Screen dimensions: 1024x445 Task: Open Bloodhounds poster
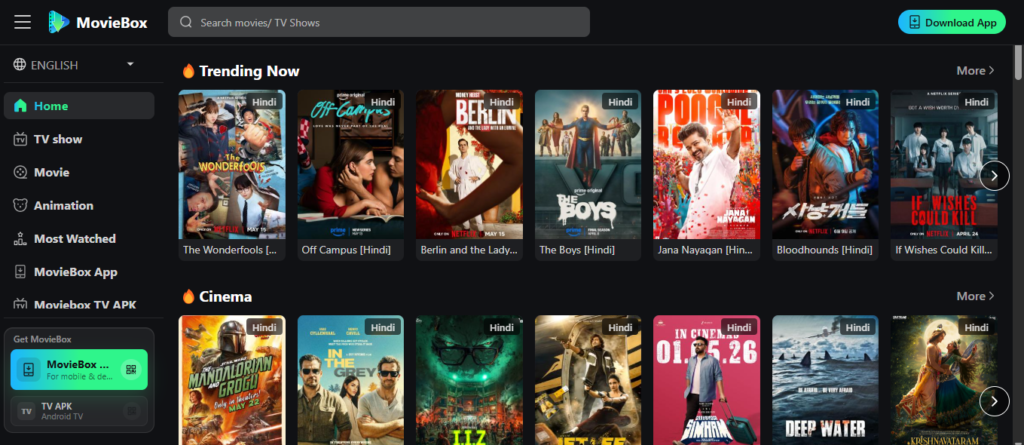[x=825, y=164]
